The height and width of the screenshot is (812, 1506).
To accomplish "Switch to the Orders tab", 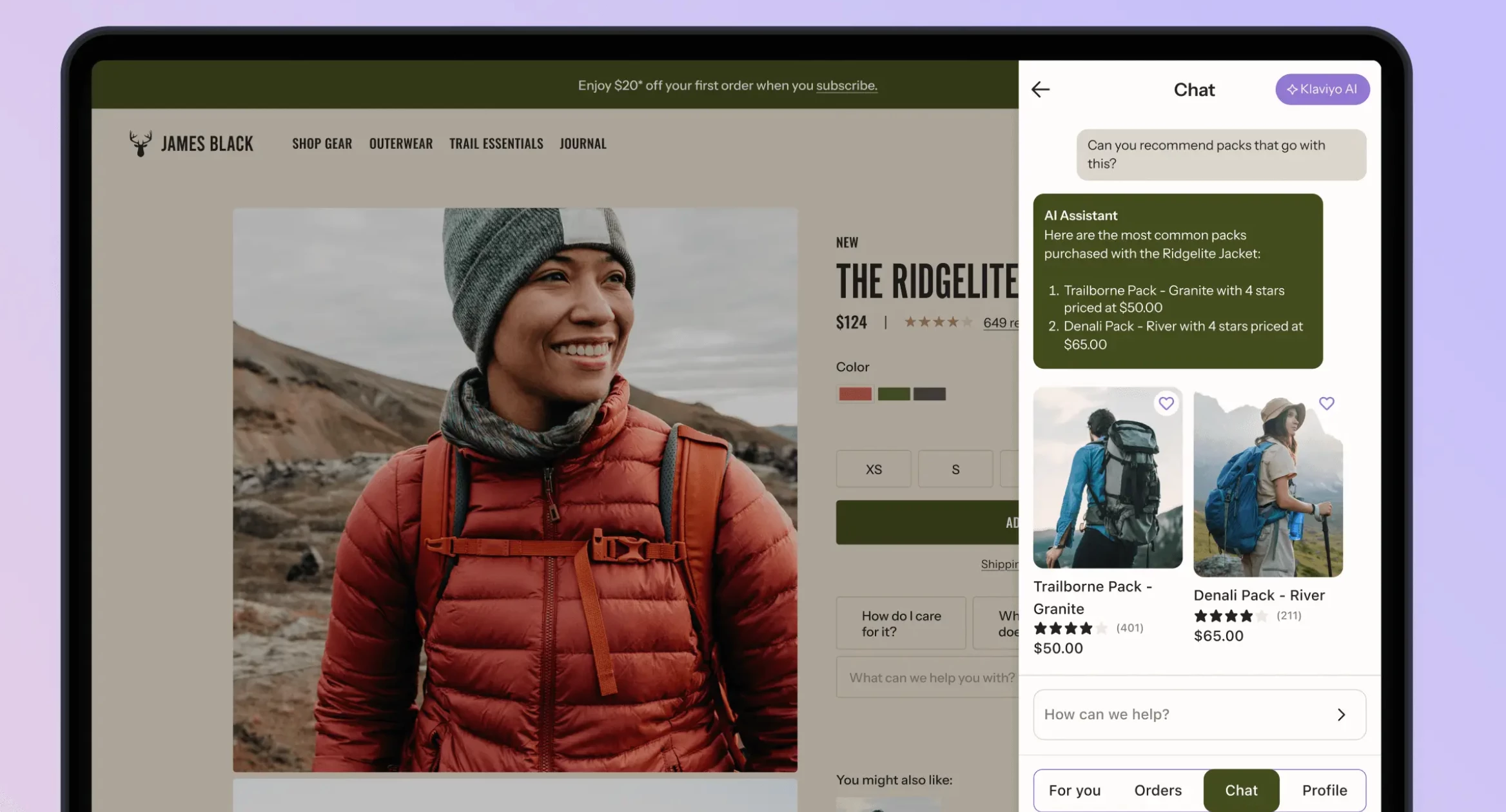I will point(1157,790).
